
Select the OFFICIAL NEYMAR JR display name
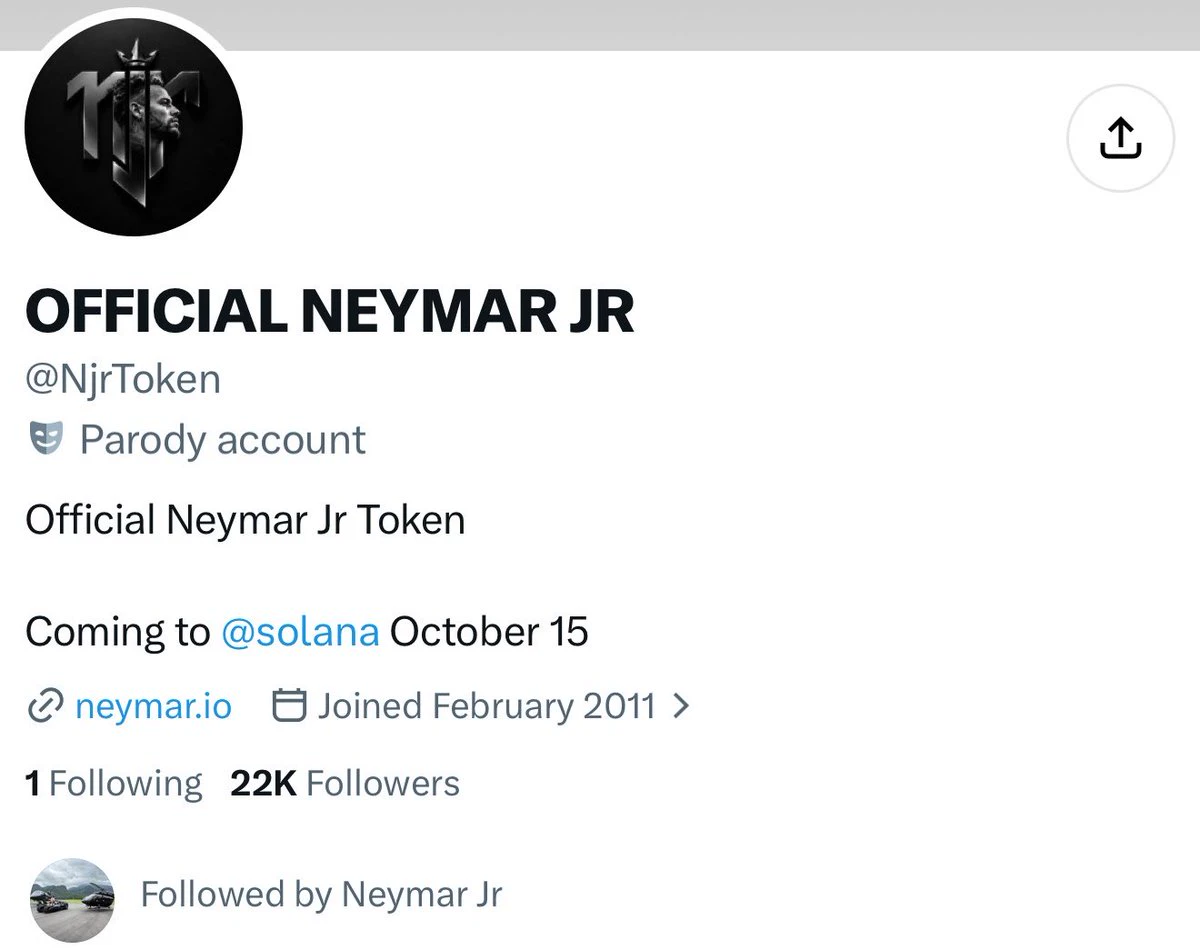tap(329, 311)
